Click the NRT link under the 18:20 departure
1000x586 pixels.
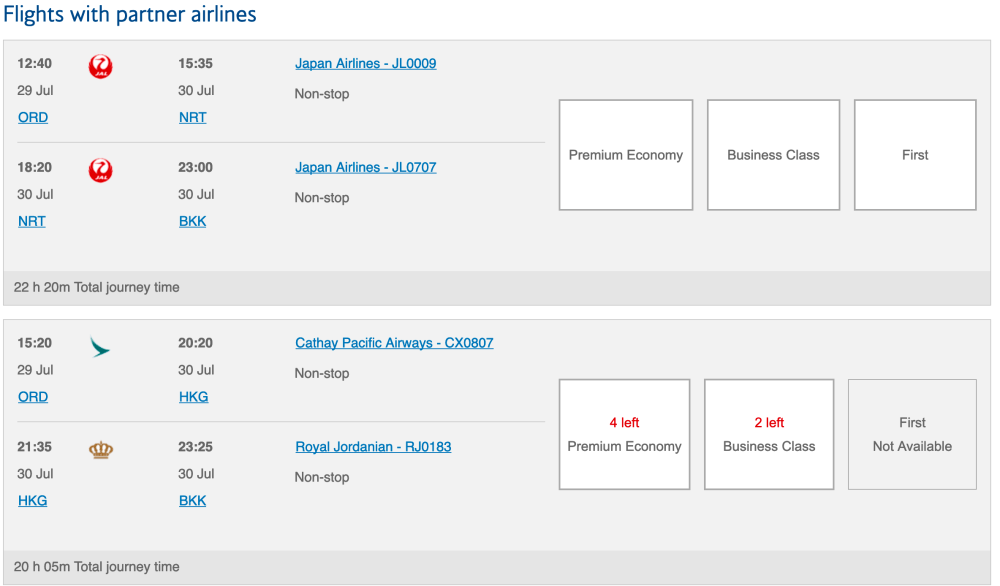[x=32, y=222]
